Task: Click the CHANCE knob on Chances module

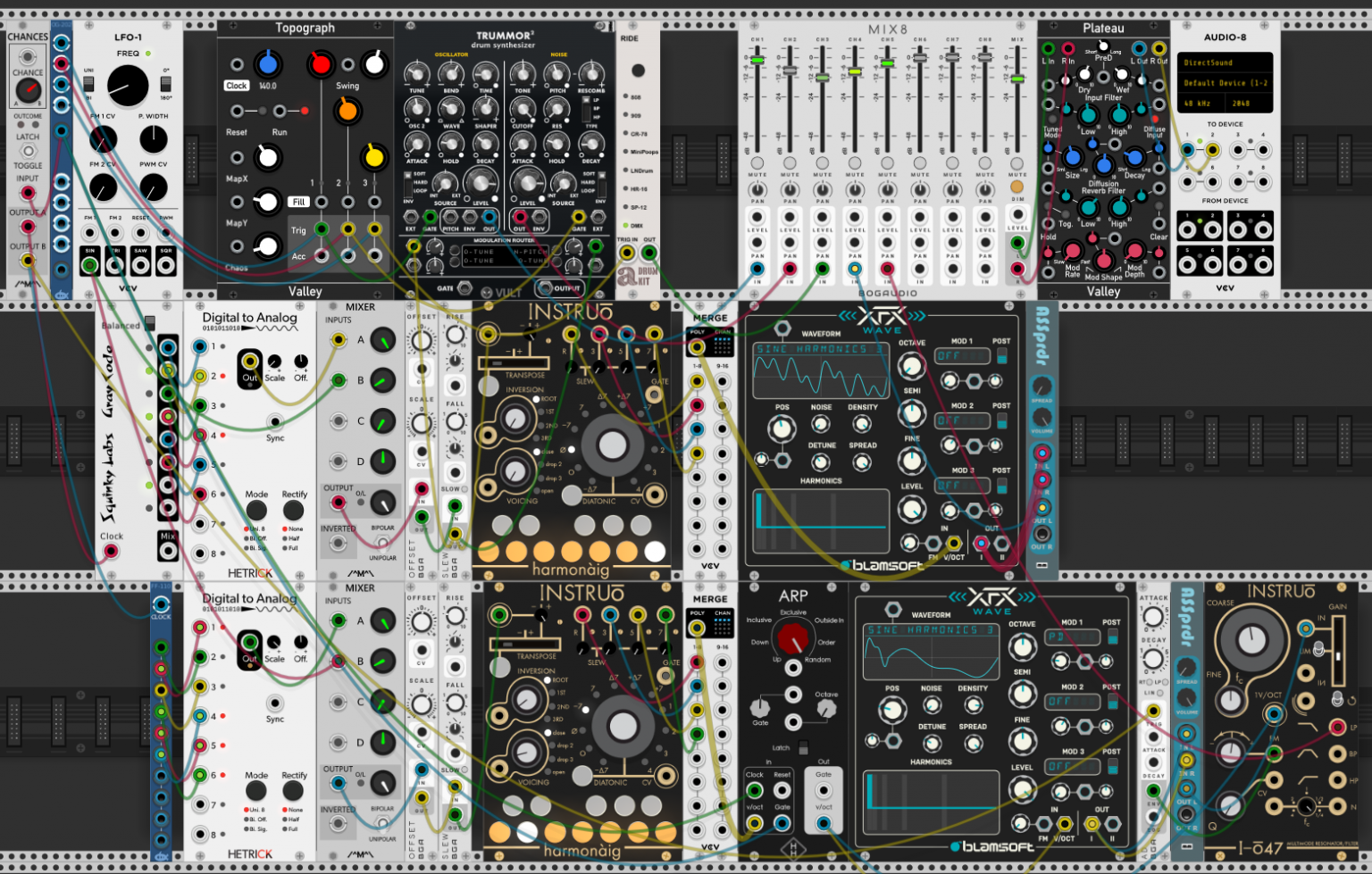Action: tap(28, 90)
